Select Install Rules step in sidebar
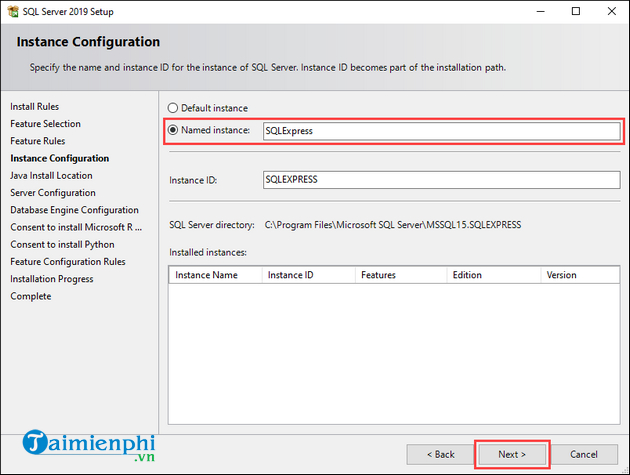Screen dimensions: 630x475 (x=35, y=106)
